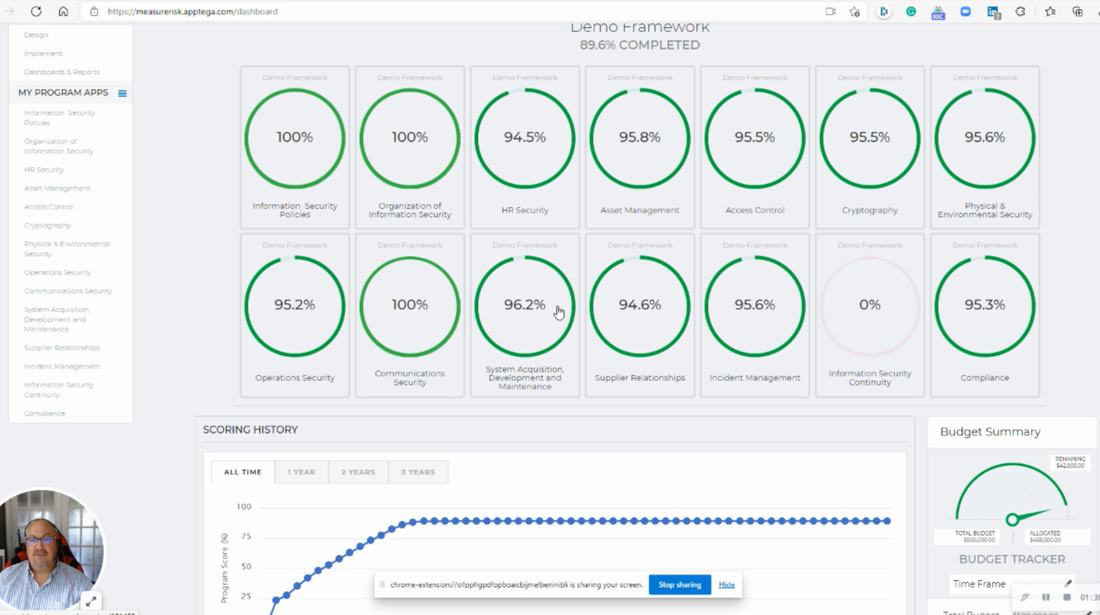The height and width of the screenshot is (615, 1100).
Task: Select the 2 Years scoring history tab
Action: tap(358, 472)
